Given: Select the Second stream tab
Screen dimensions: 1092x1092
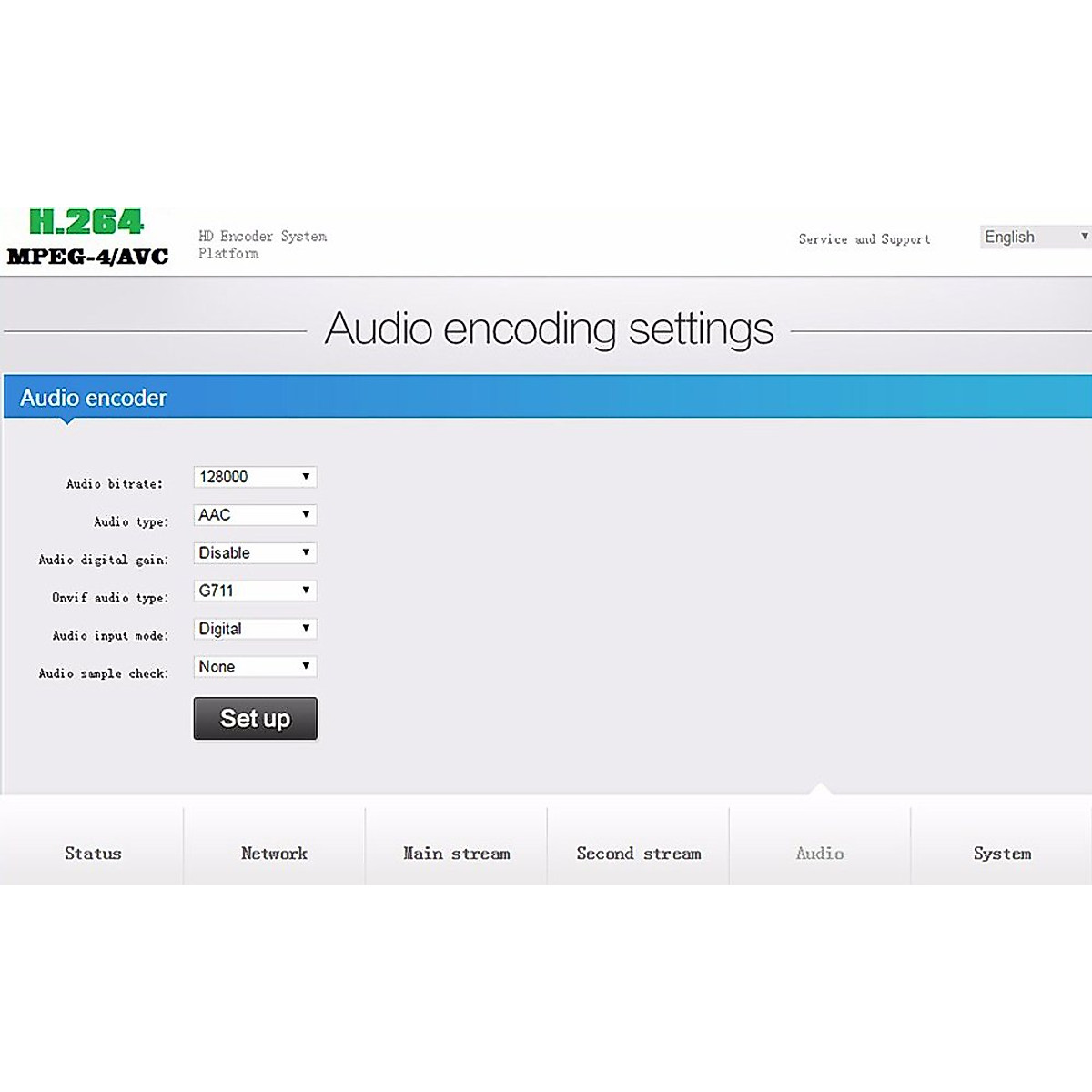Looking at the screenshot, I should tap(638, 854).
